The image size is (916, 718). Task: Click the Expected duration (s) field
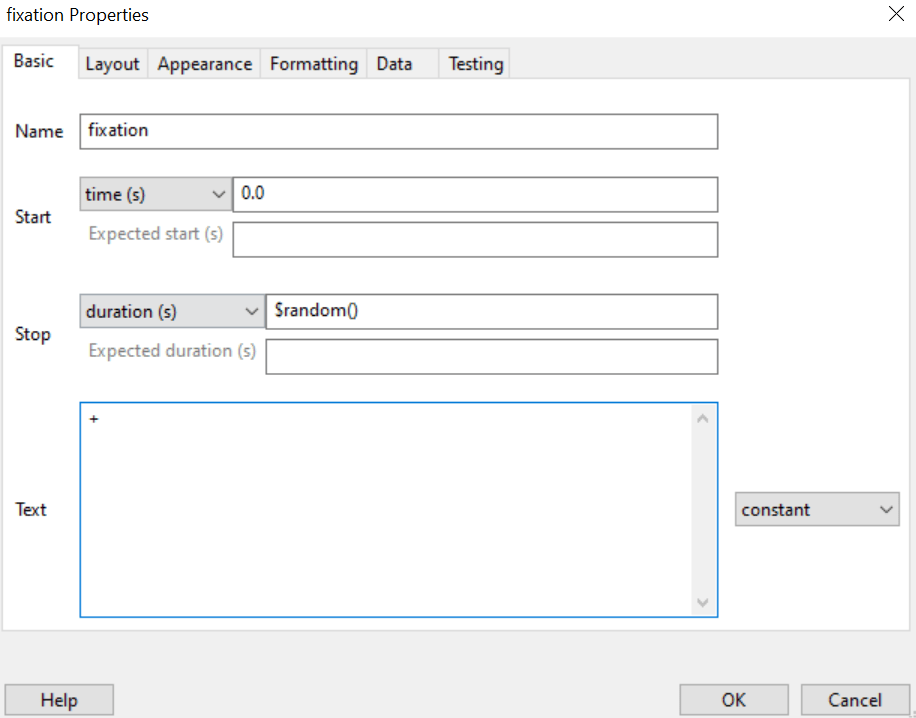coord(491,356)
